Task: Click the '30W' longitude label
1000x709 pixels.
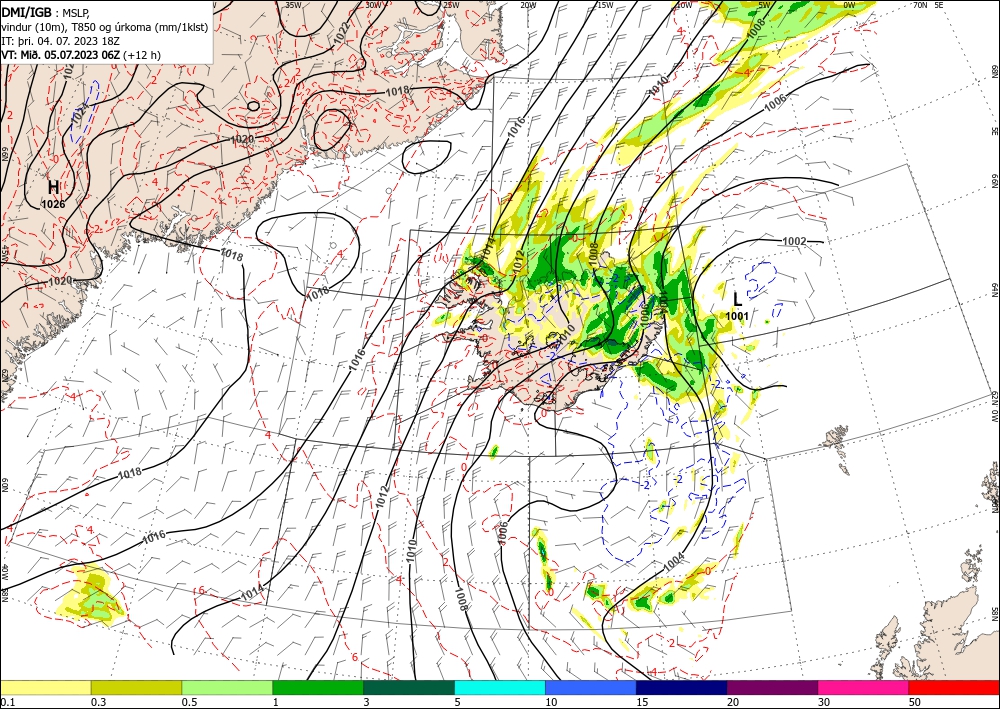Action: click(373, 5)
